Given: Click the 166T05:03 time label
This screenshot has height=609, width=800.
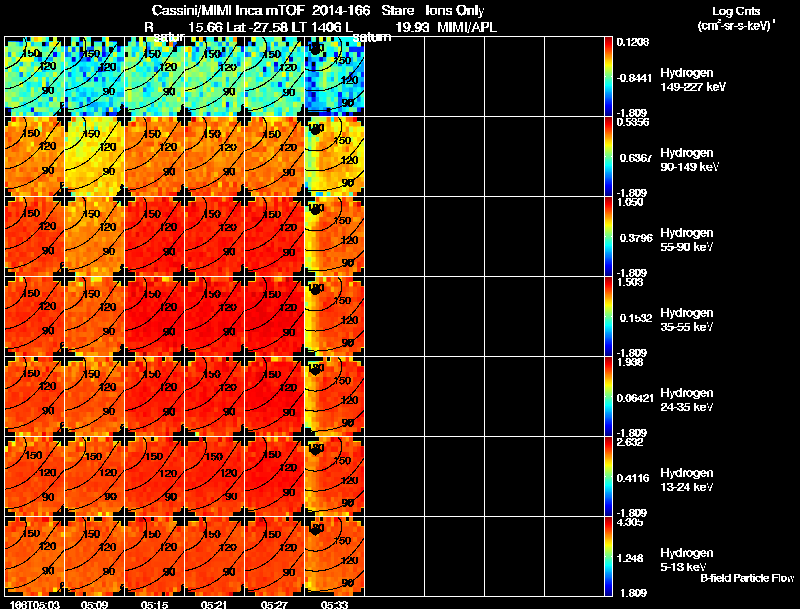Looking at the screenshot, I should 34,604.
